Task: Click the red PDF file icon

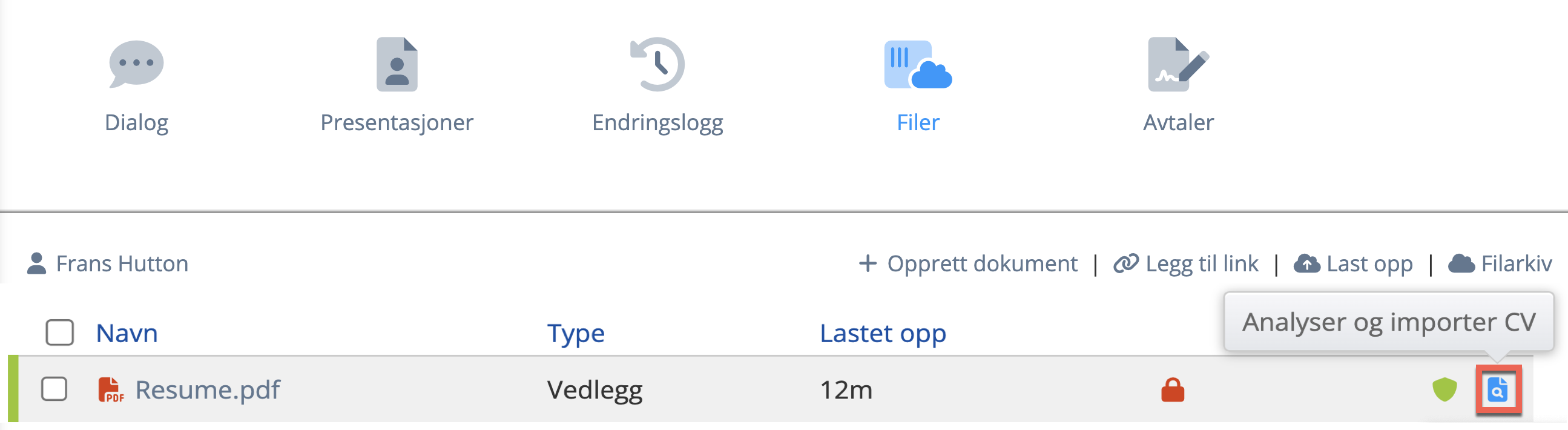Action: click(111, 390)
